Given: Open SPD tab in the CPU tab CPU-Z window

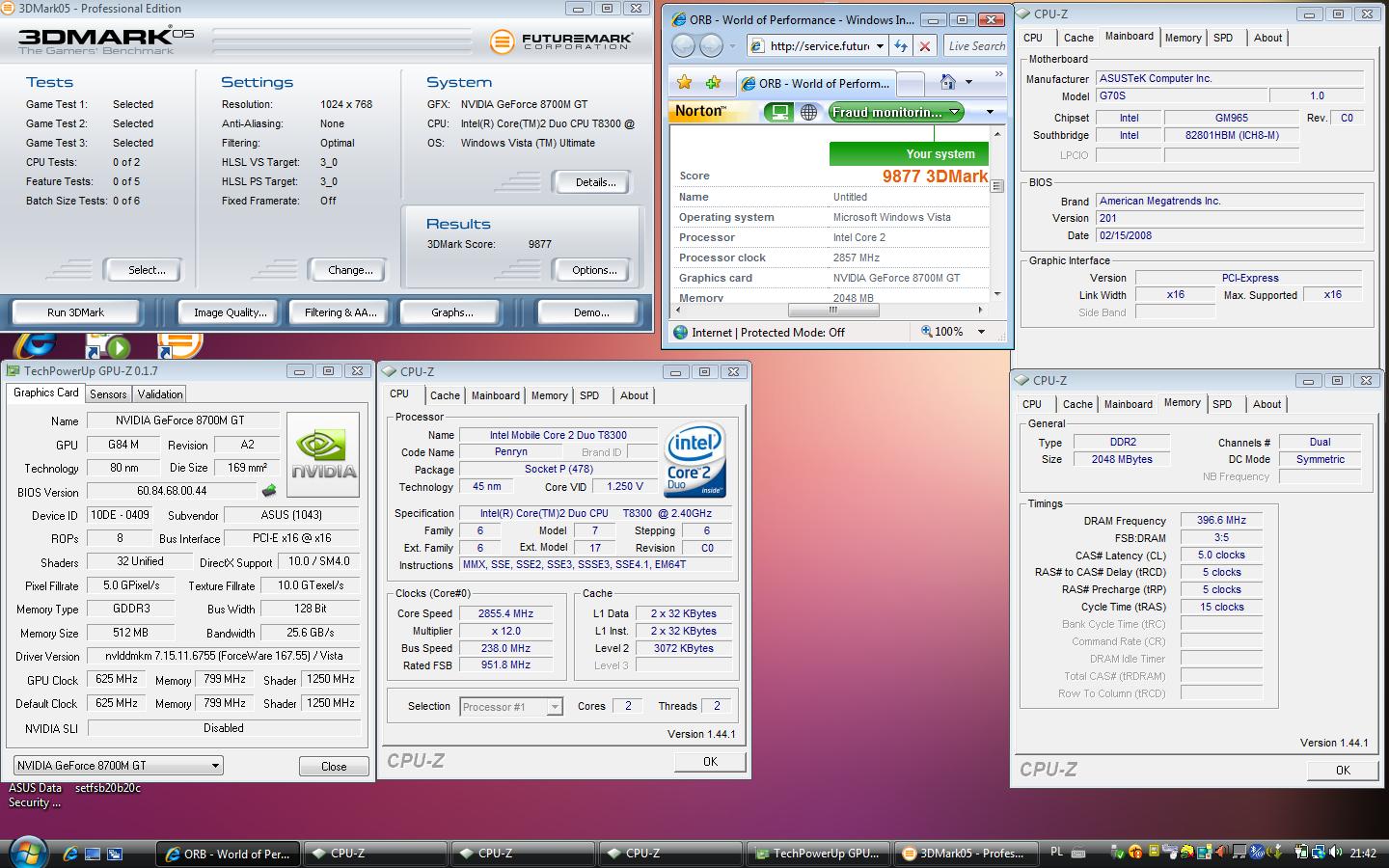Looking at the screenshot, I should (589, 395).
